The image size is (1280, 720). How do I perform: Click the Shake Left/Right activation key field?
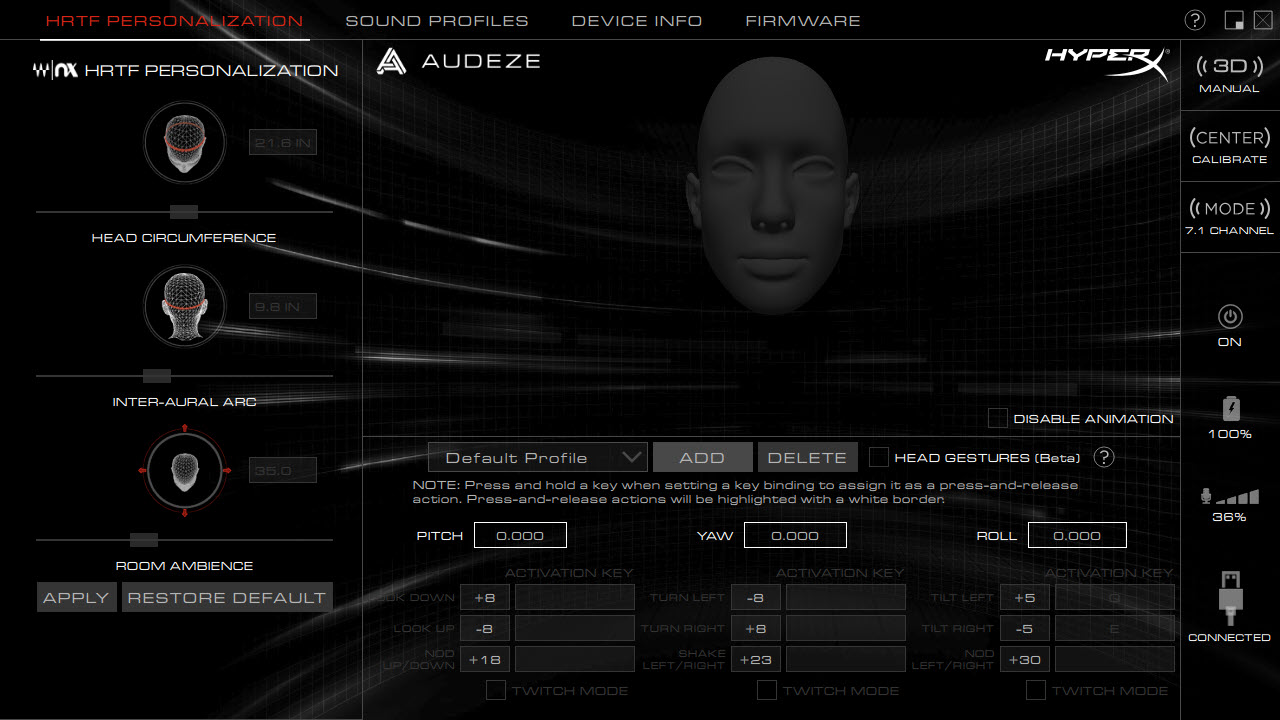point(846,659)
